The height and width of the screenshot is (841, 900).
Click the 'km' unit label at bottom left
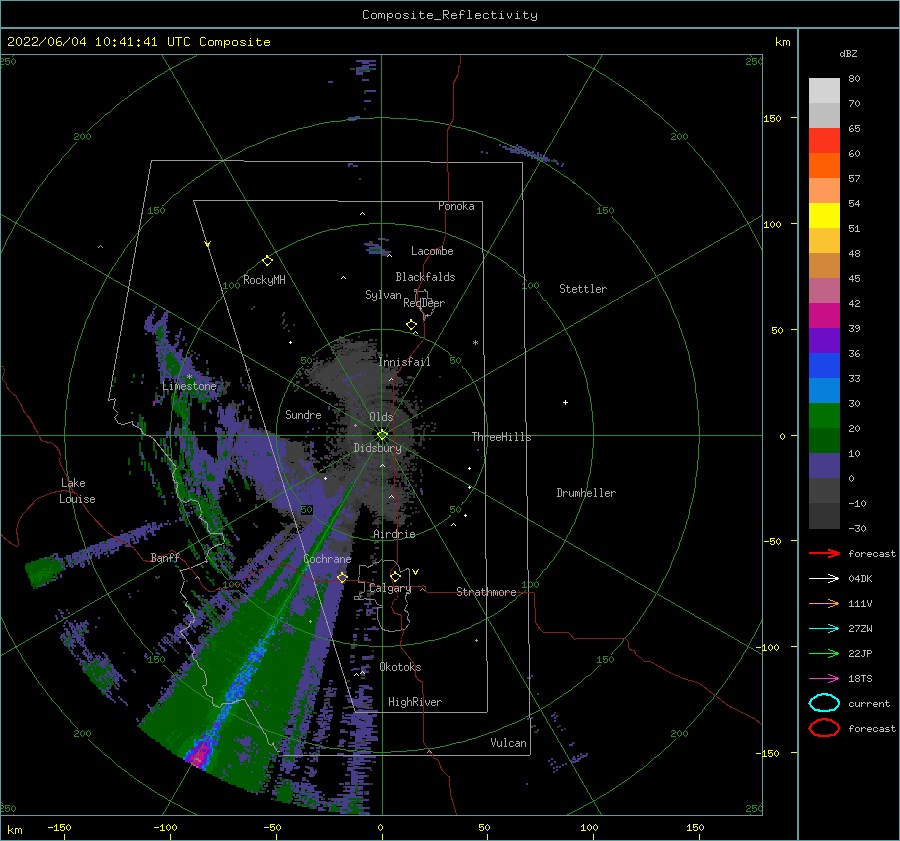coord(14,830)
